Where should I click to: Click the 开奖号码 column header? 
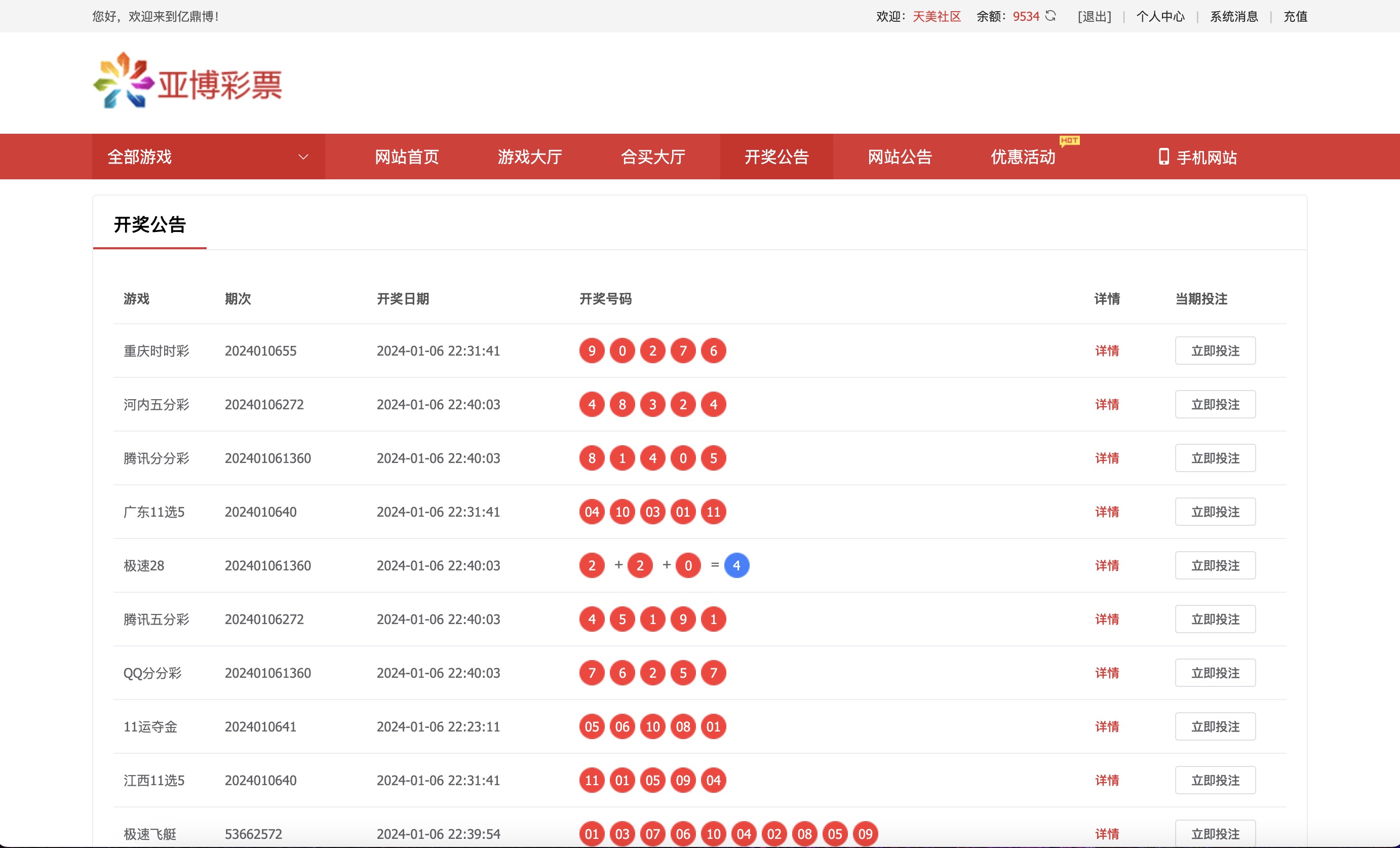pos(606,299)
